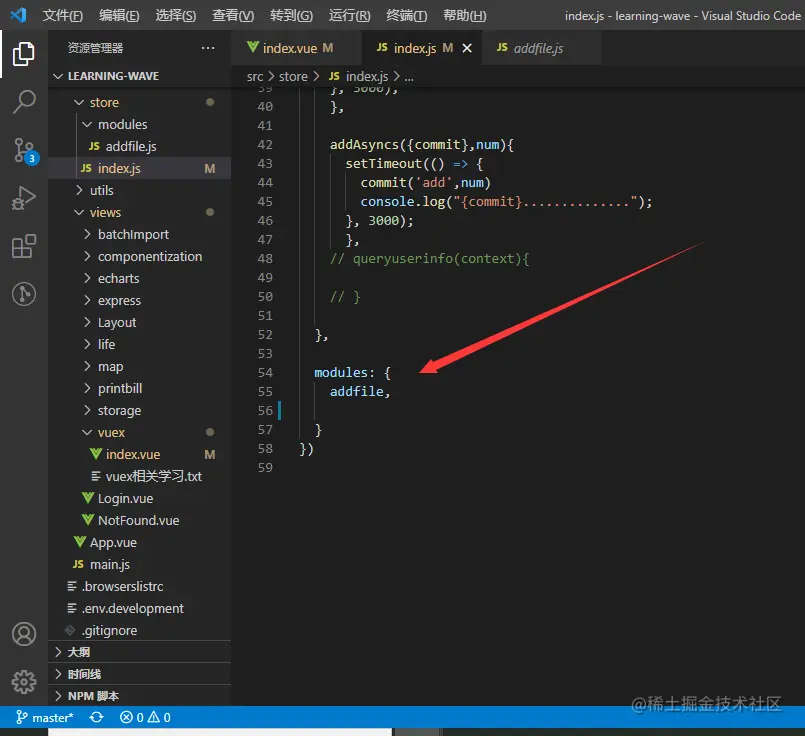Click the src breadcrumb segment
This screenshot has height=736, width=805.
[x=255, y=76]
